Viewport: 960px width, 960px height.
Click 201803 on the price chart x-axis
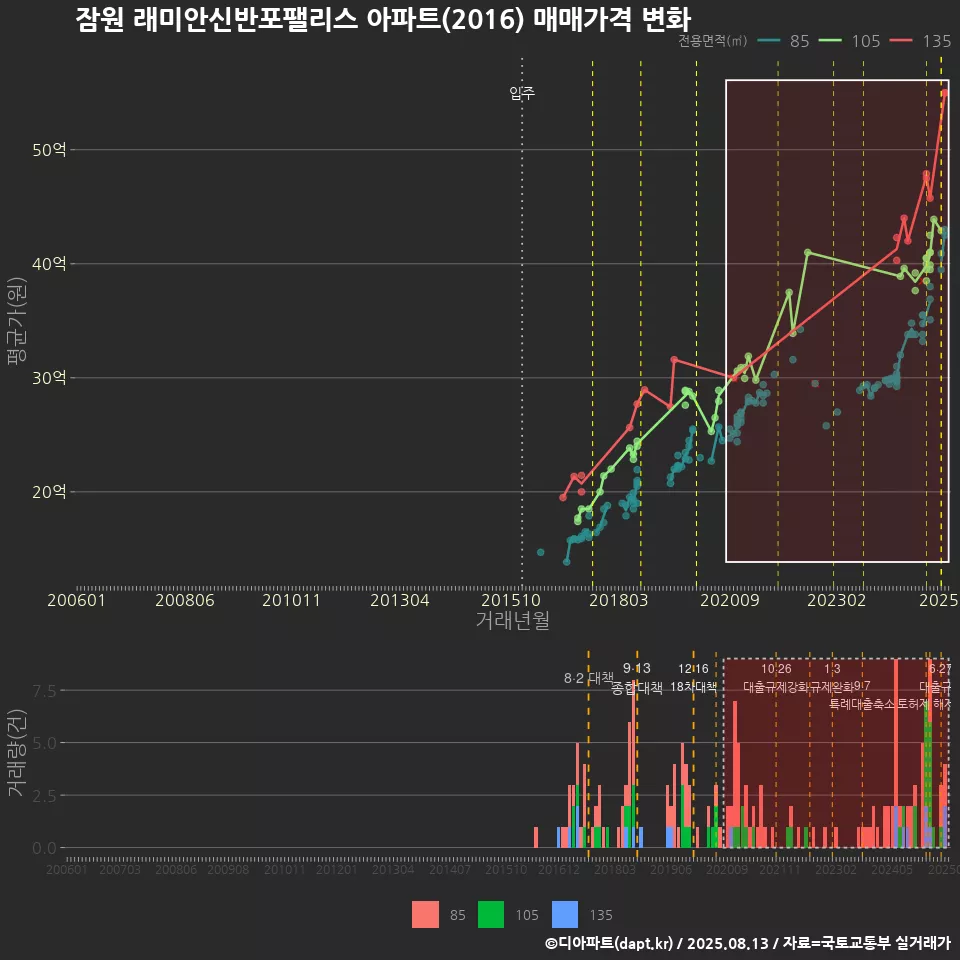[x=618, y=600]
